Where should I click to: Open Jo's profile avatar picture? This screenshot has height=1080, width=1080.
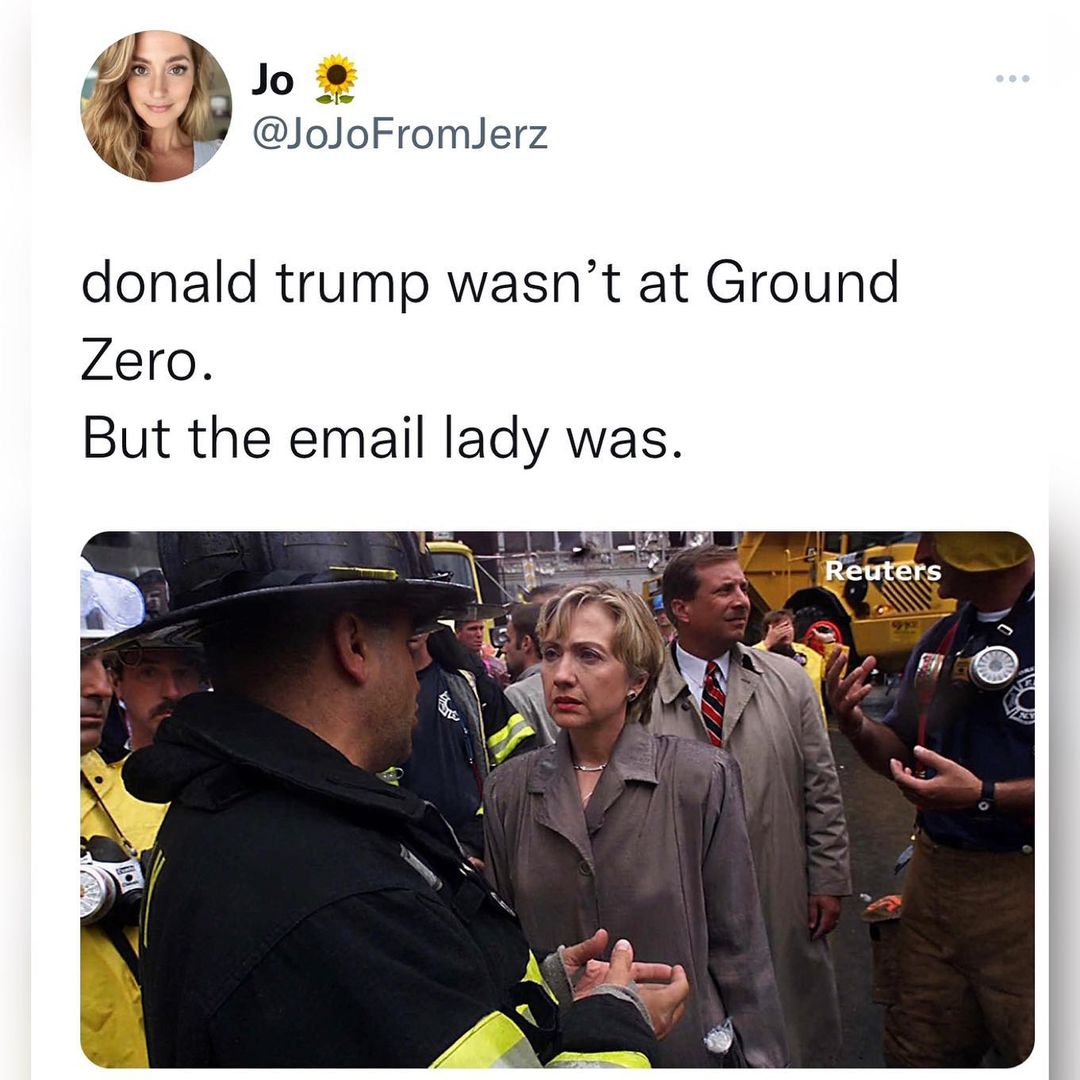(x=156, y=106)
